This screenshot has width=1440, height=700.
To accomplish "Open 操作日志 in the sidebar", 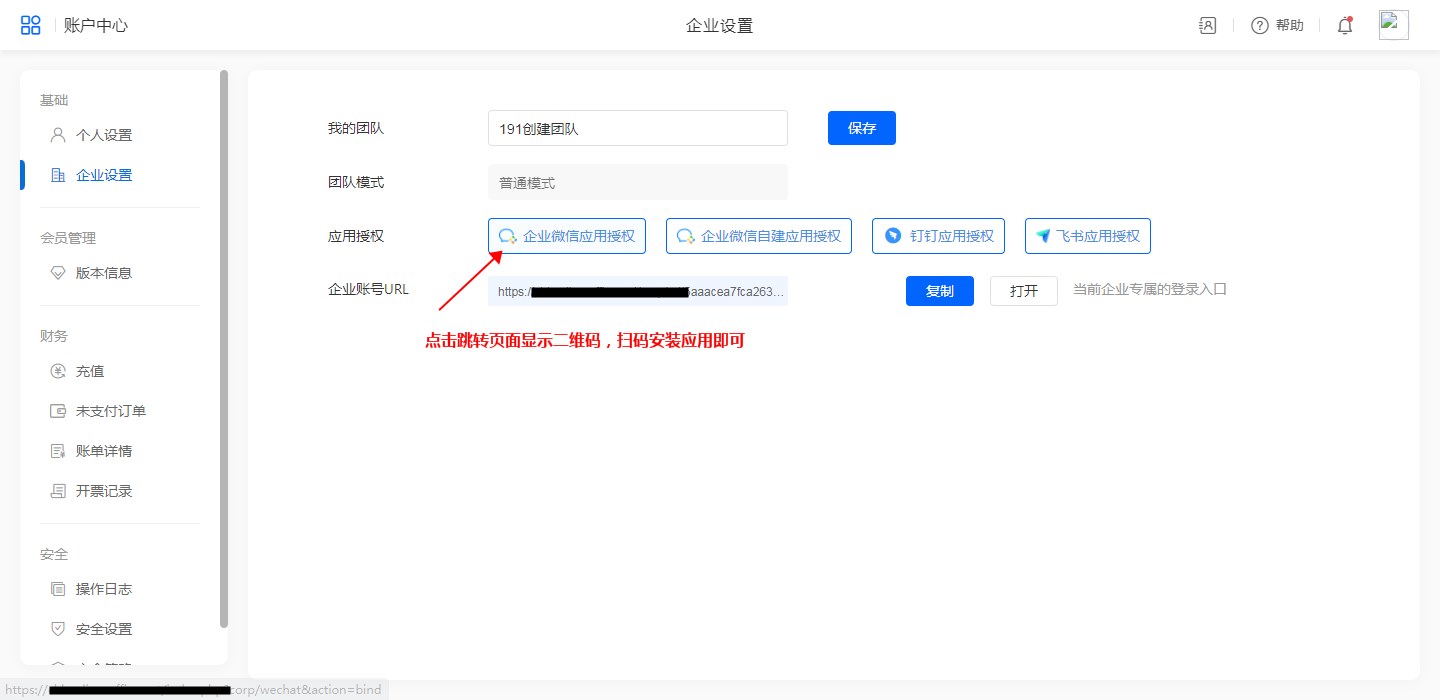I will tap(103, 589).
